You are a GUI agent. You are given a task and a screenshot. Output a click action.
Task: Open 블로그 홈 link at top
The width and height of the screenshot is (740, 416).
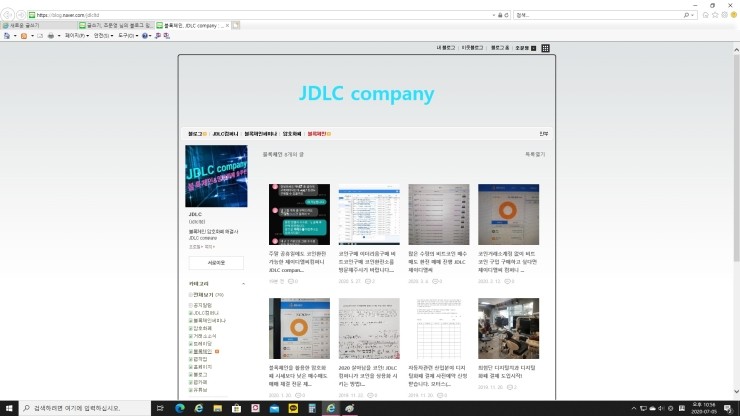[500, 48]
